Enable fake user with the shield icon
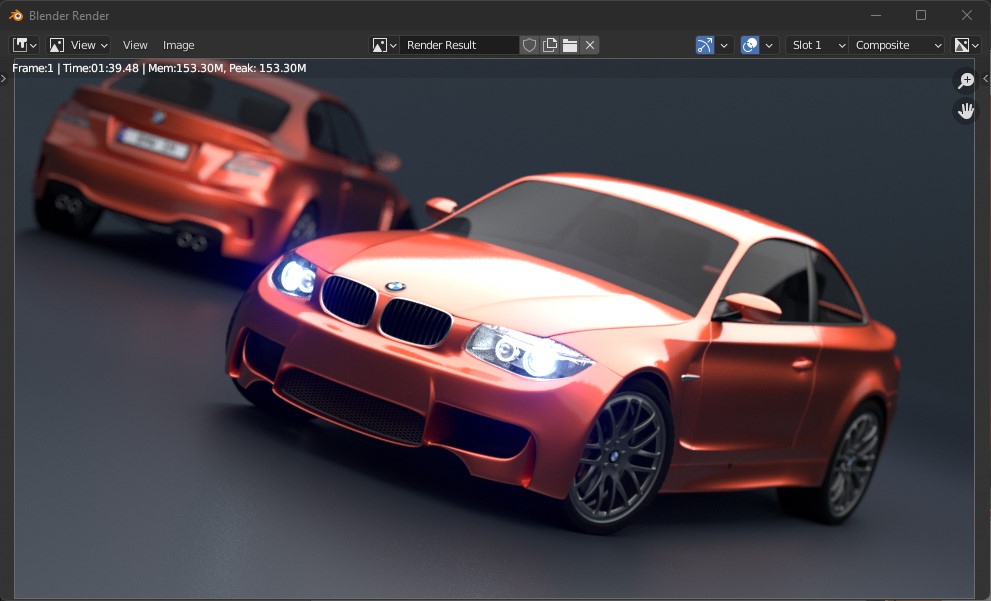Viewport: 991px width, 601px height. [529, 44]
